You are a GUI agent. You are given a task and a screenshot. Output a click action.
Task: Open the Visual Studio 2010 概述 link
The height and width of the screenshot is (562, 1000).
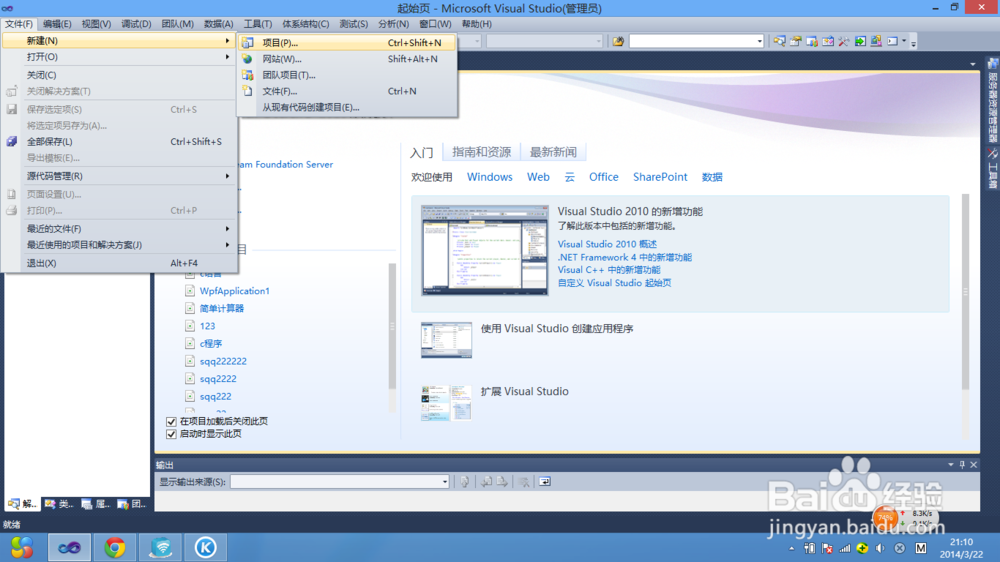[607, 244]
